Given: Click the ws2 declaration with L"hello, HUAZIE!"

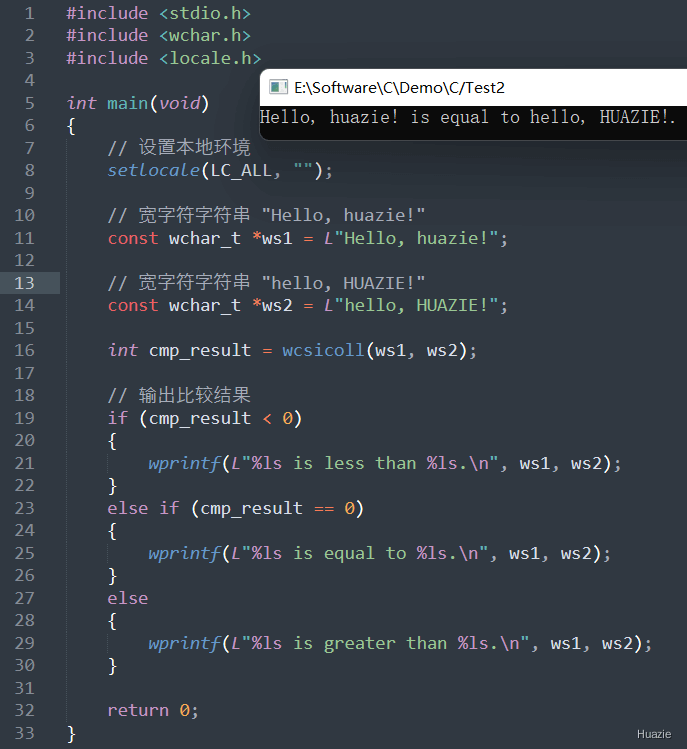Looking at the screenshot, I should (308, 306).
